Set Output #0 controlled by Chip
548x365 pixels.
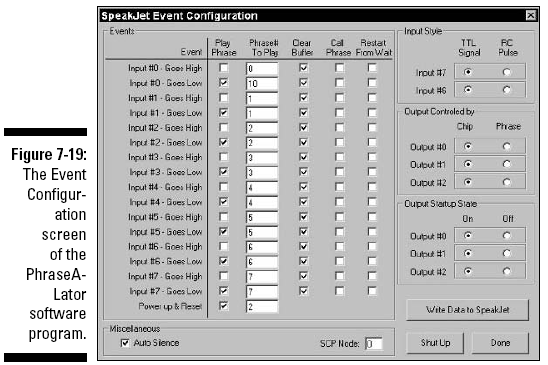(468, 146)
